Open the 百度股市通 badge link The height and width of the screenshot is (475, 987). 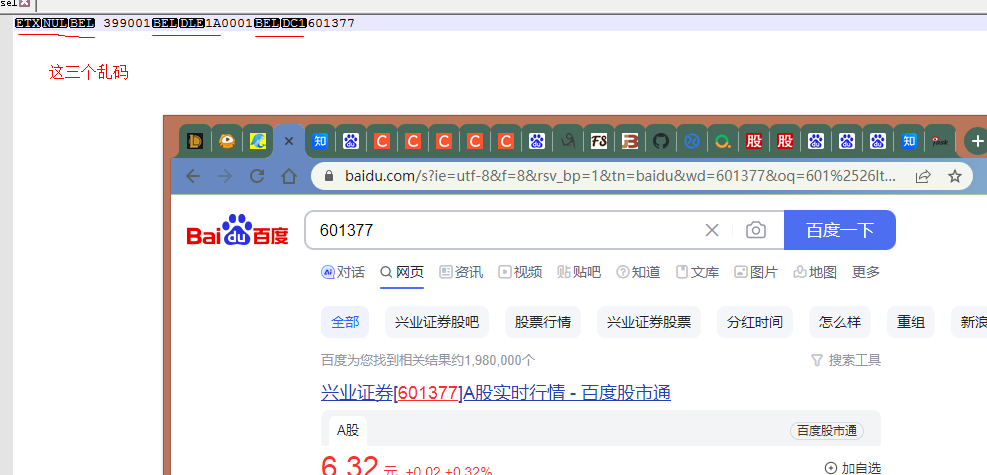point(826,430)
